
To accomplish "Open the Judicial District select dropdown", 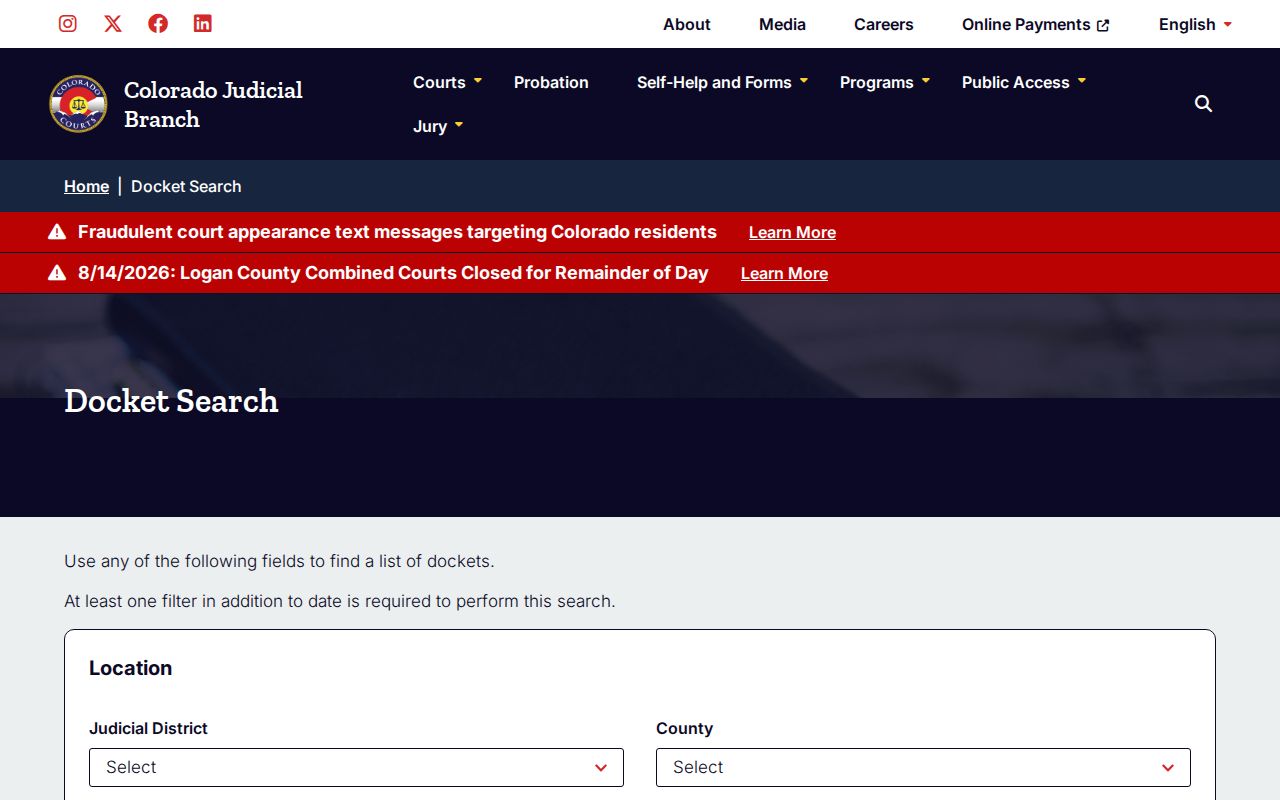I will 356,767.
